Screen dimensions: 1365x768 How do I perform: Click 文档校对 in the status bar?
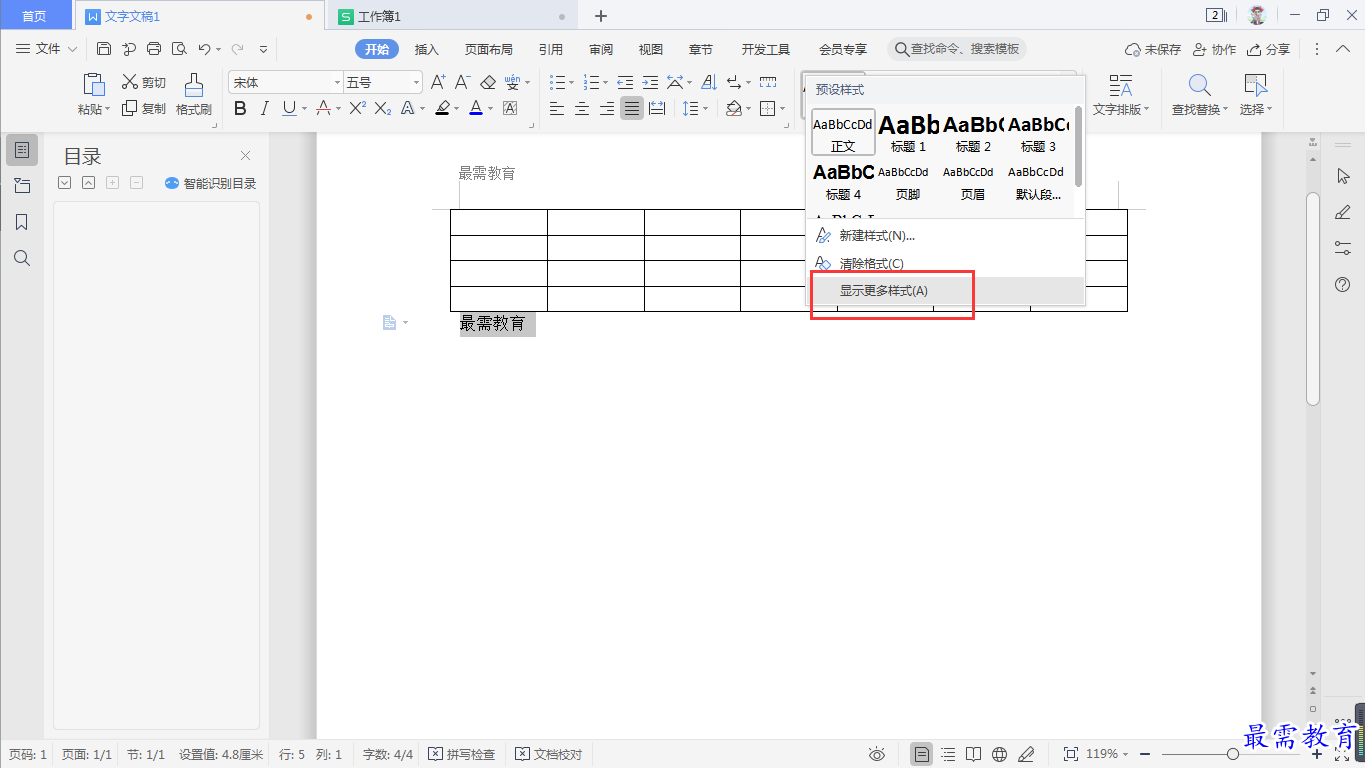(548, 754)
